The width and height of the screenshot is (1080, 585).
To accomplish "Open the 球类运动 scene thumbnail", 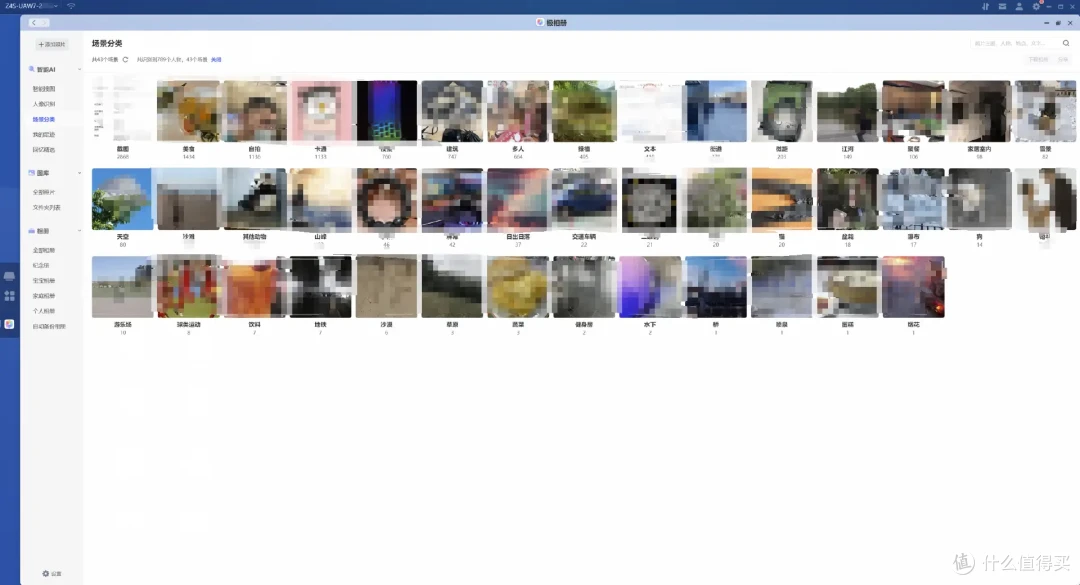I will 189,287.
